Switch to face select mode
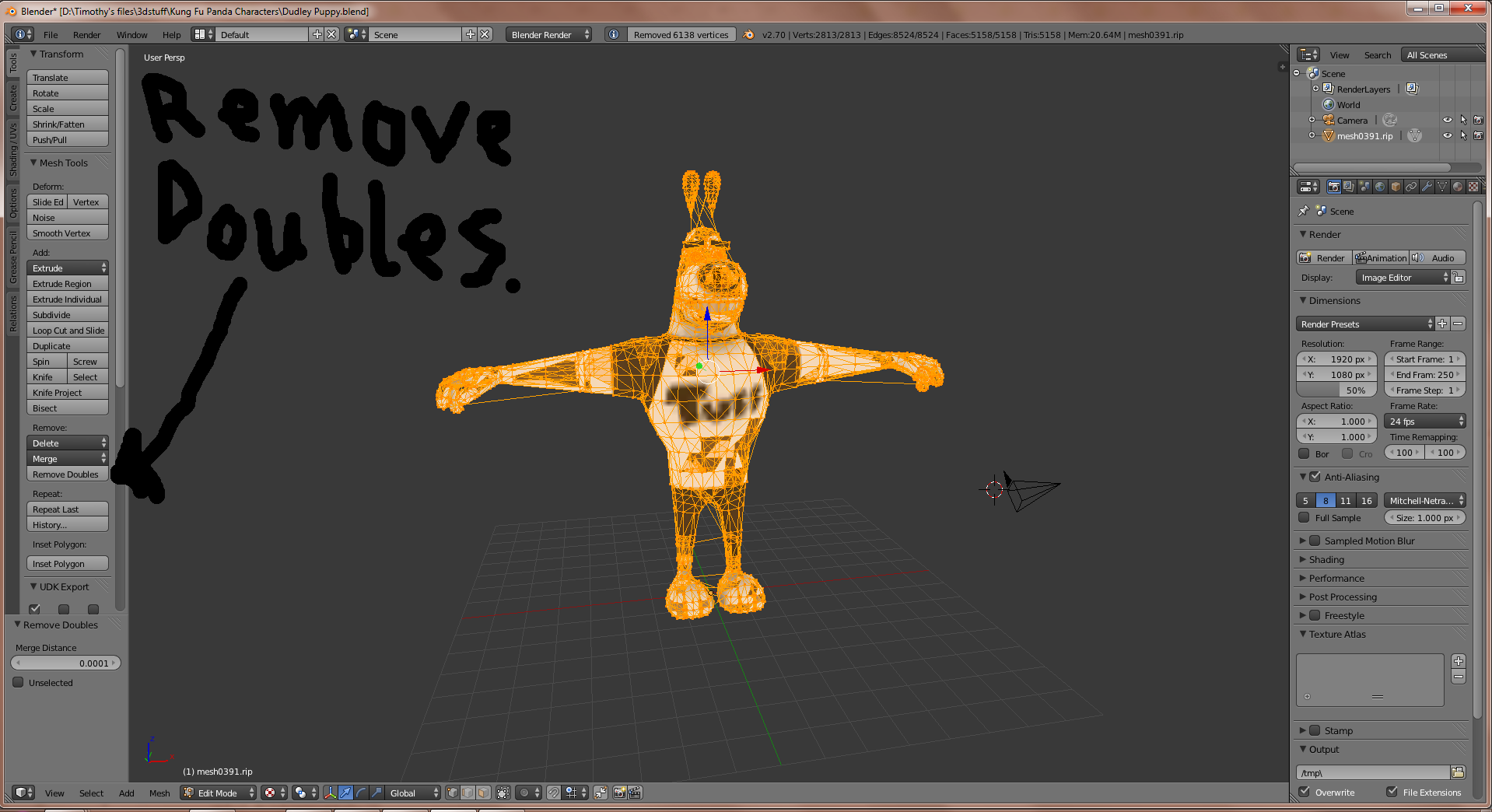The image size is (1492, 812). [x=483, y=793]
